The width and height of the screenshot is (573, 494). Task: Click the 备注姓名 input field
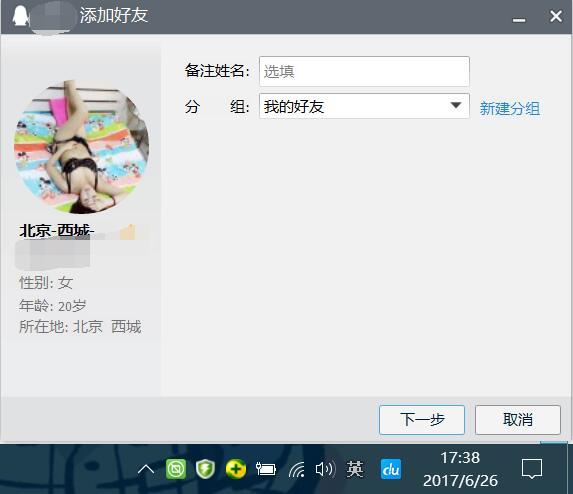click(364, 71)
